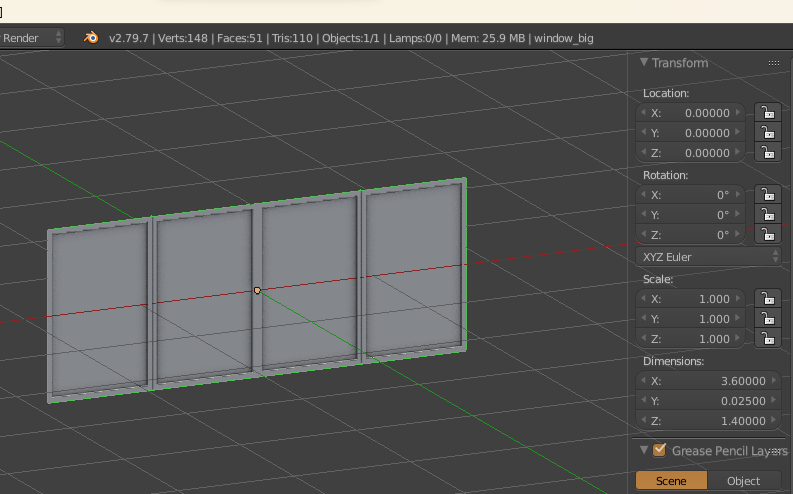Viewport: 793px width, 494px height.
Task: Open the Render engine dropdown
Action: (x=32, y=37)
